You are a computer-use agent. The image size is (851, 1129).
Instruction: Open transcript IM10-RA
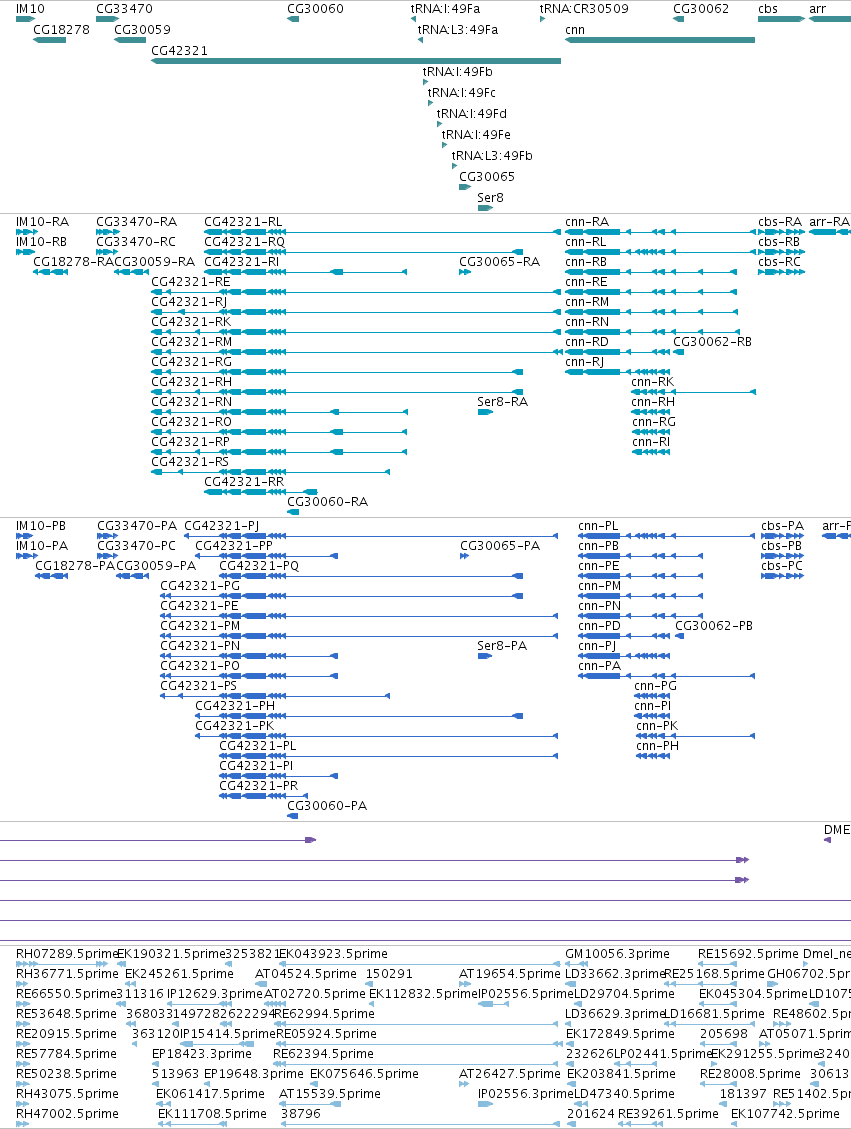point(42,222)
